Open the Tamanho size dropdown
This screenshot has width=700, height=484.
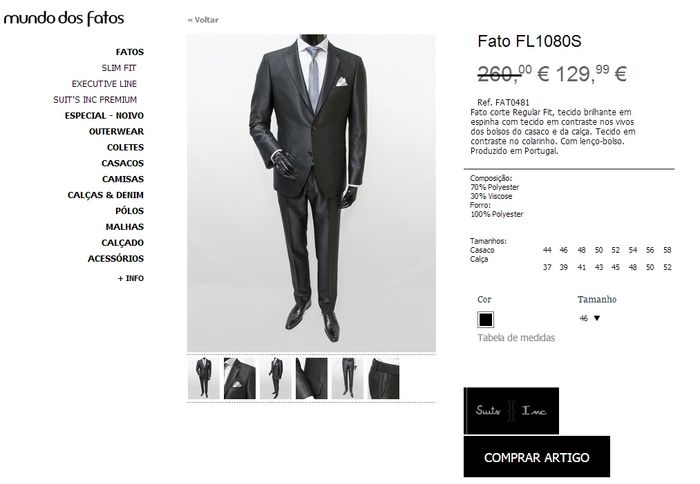[x=589, y=318]
